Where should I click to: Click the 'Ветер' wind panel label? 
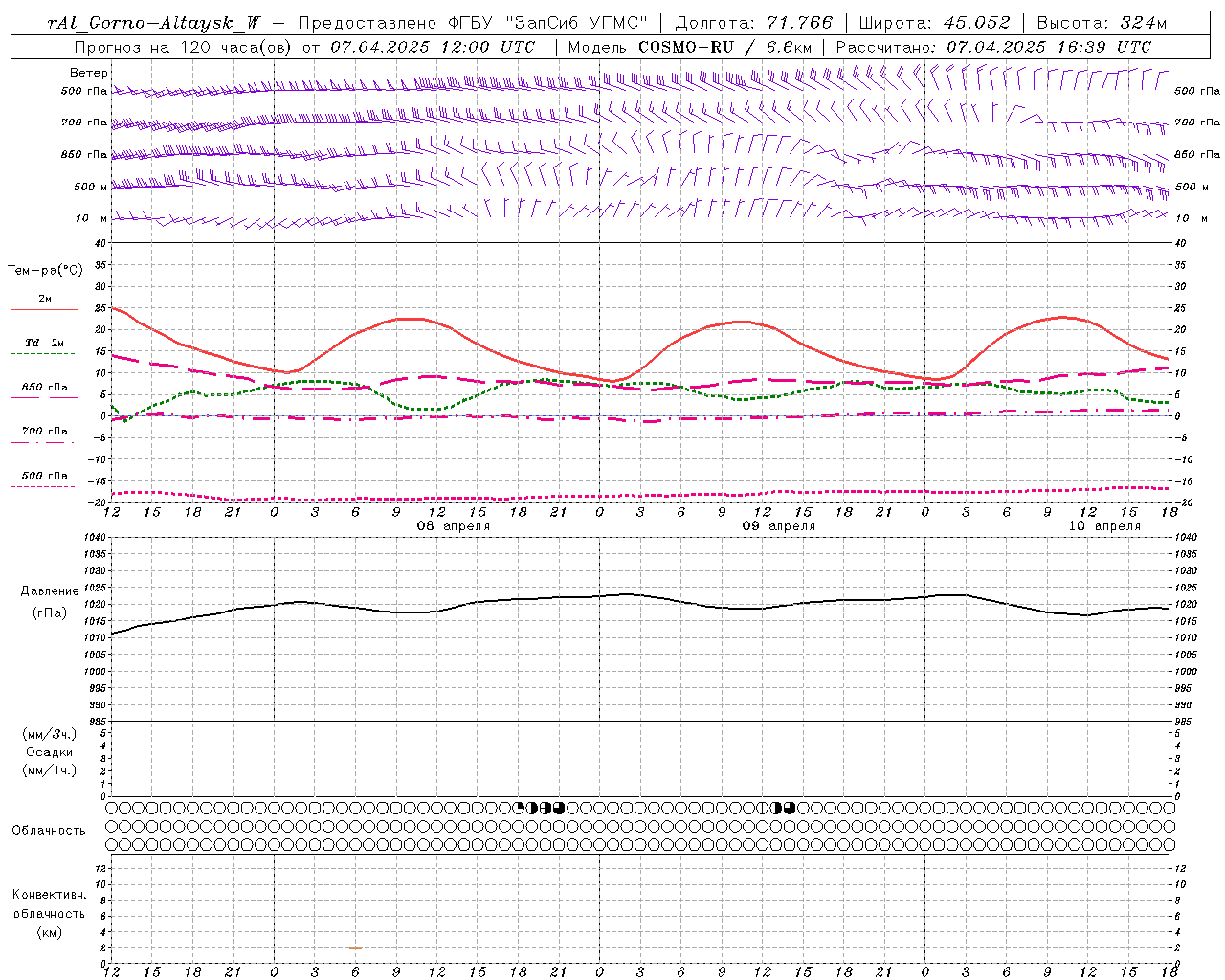click(89, 73)
